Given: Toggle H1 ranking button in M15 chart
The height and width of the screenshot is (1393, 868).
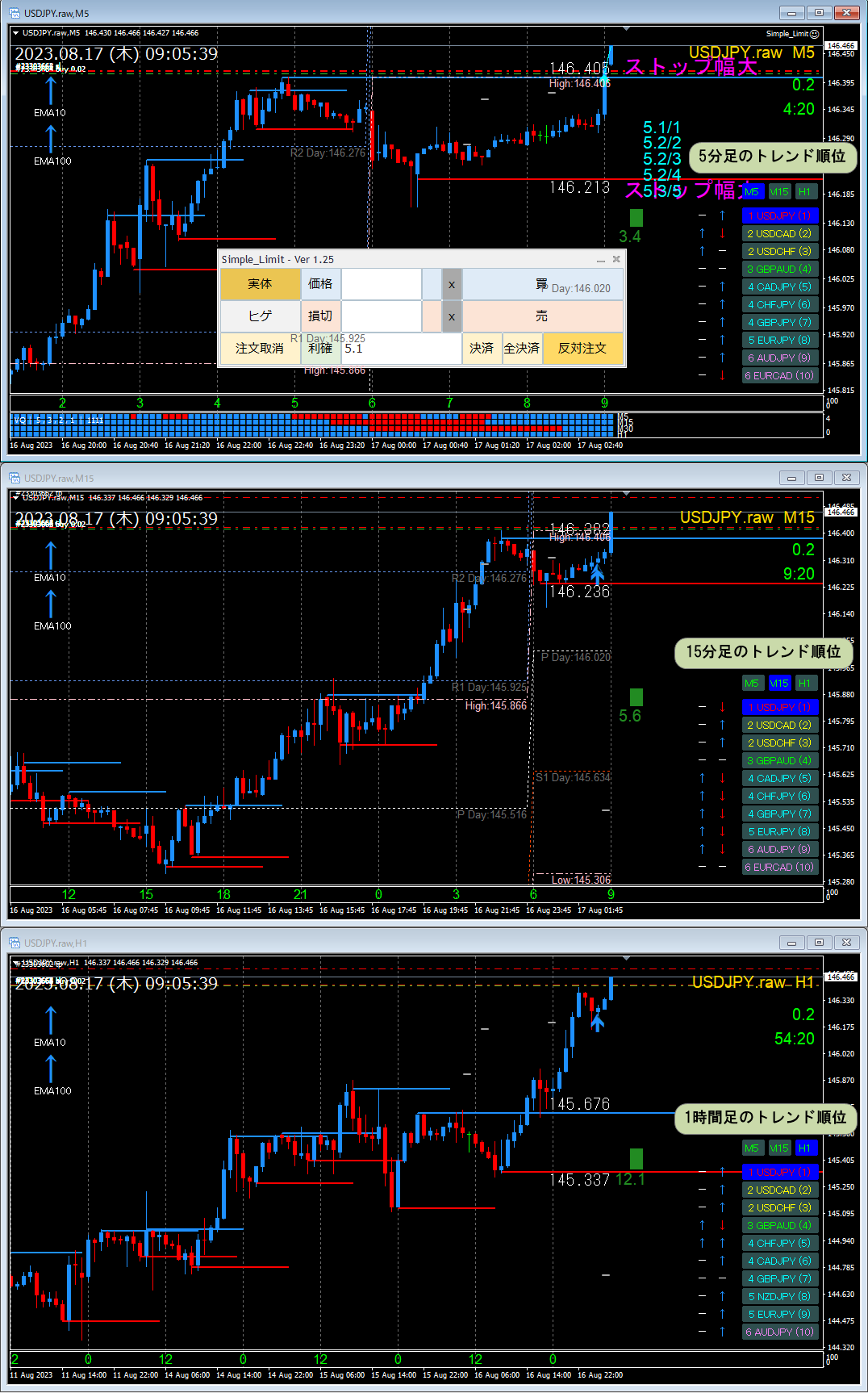Looking at the screenshot, I should pos(805,684).
